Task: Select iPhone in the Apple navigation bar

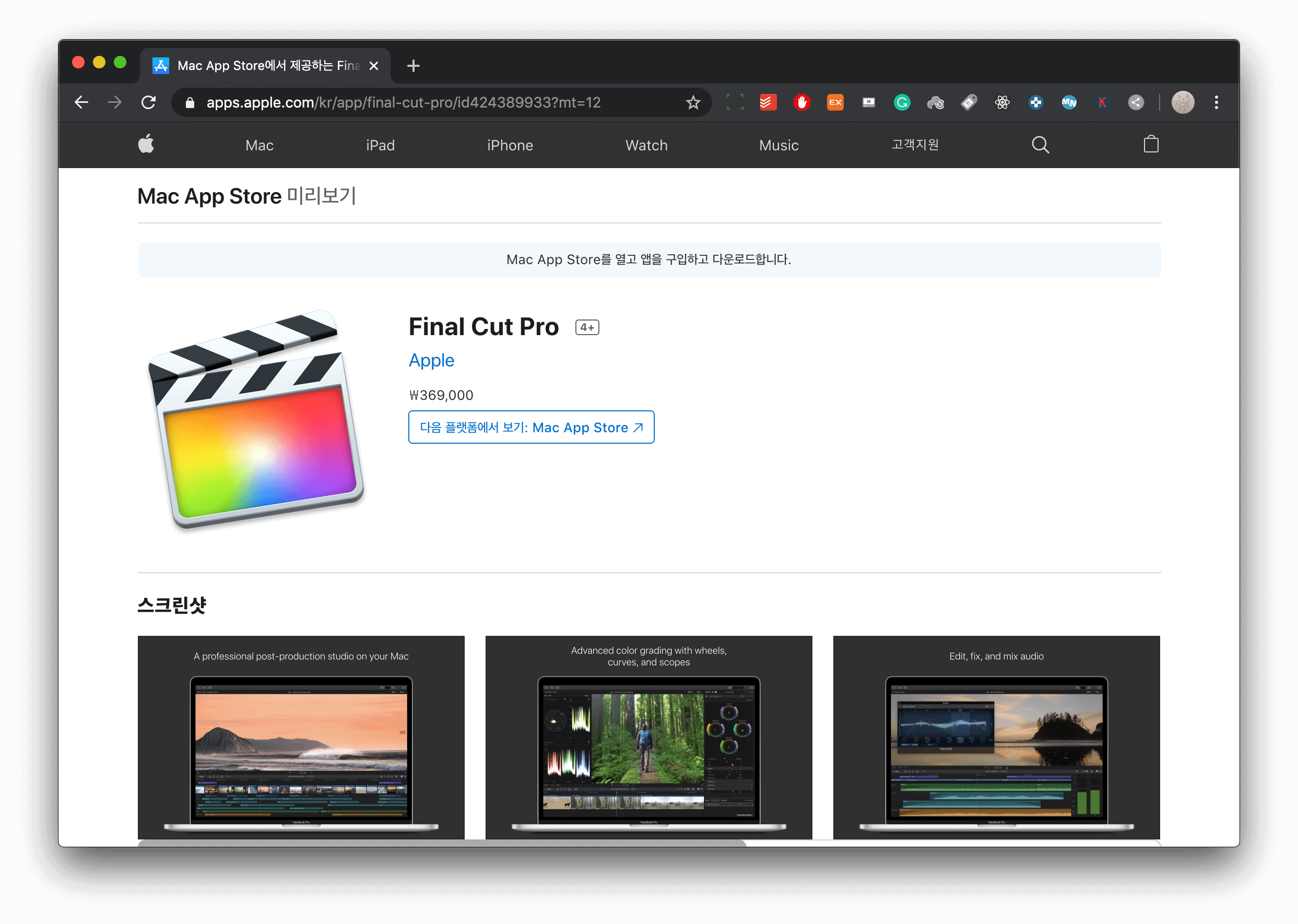Action: (x=510, y=146)
